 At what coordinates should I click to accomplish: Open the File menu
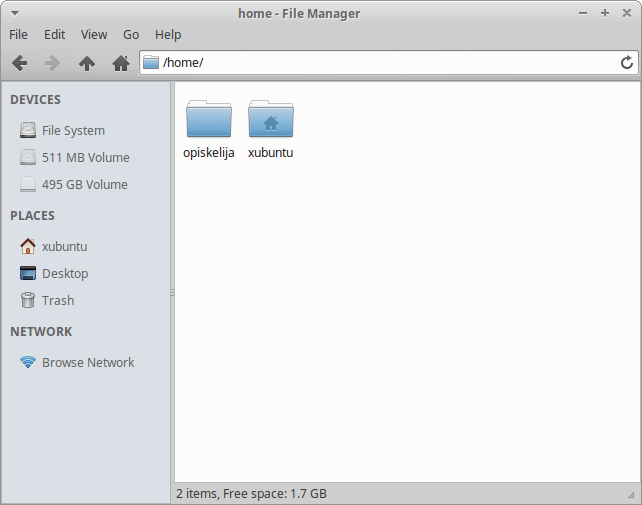(x=18, y=34)
